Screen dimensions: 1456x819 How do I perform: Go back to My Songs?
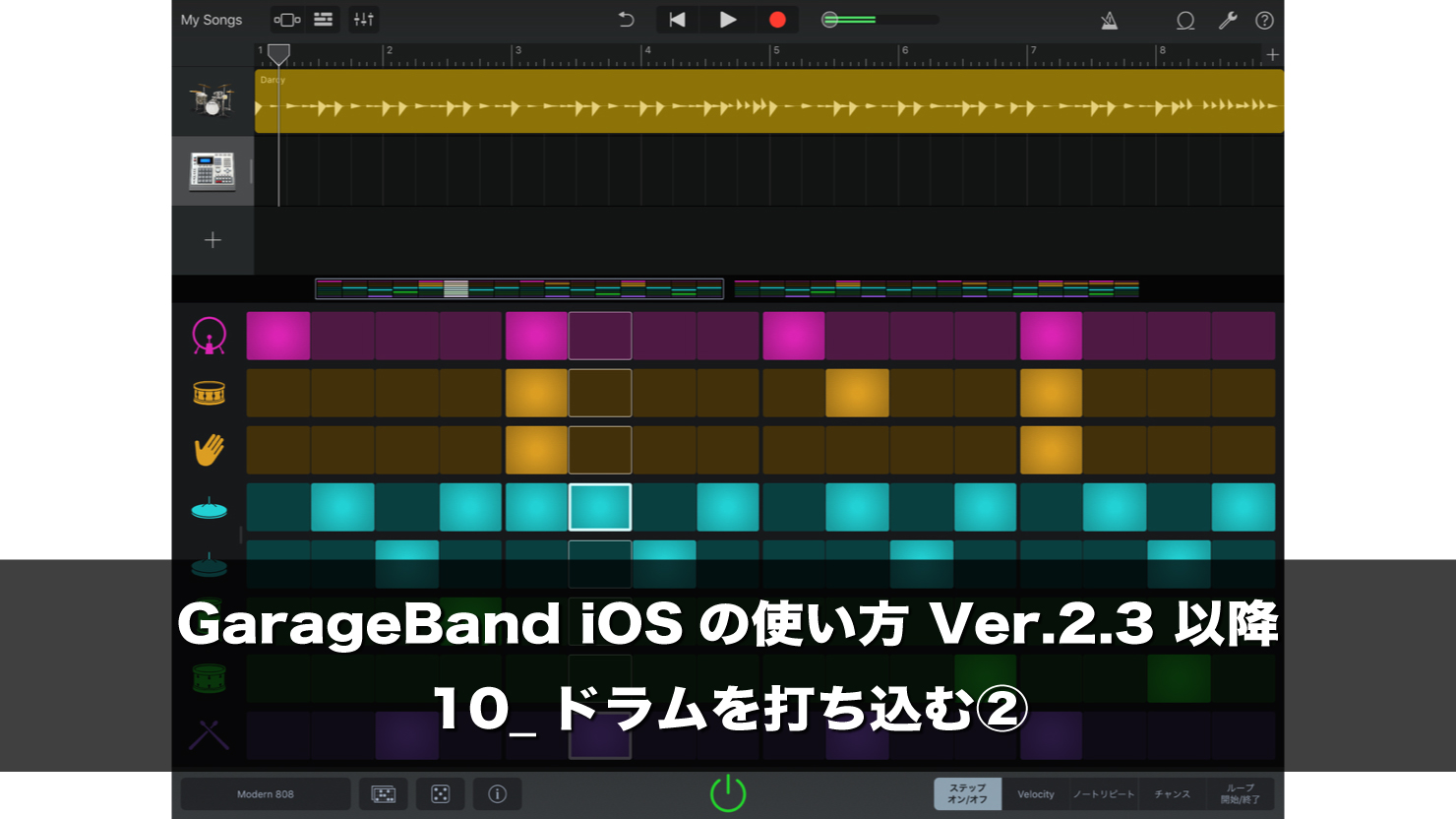pyautogui.click(x=212, y=20)
